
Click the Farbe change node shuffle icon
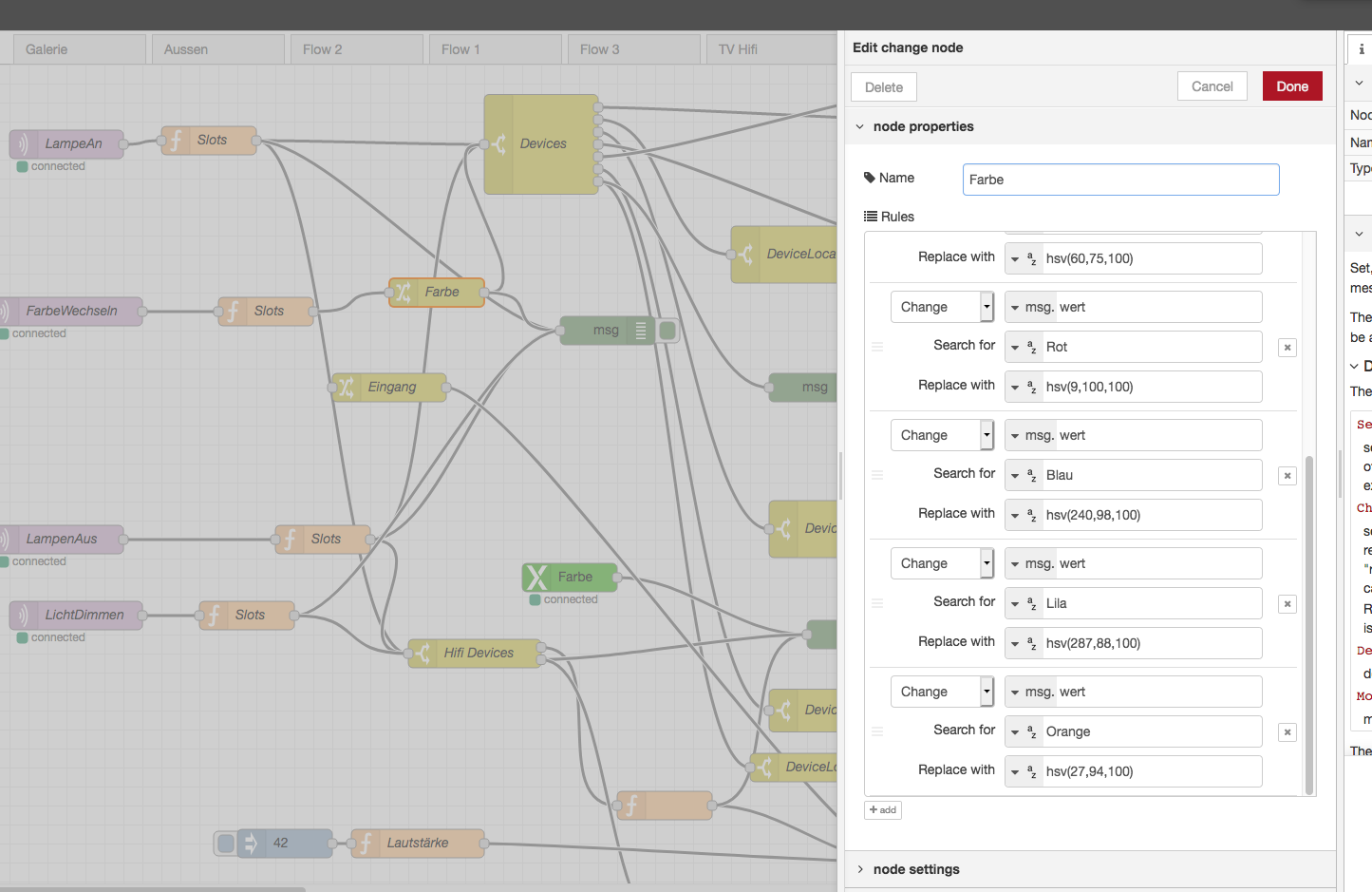(x=403, y=293)
